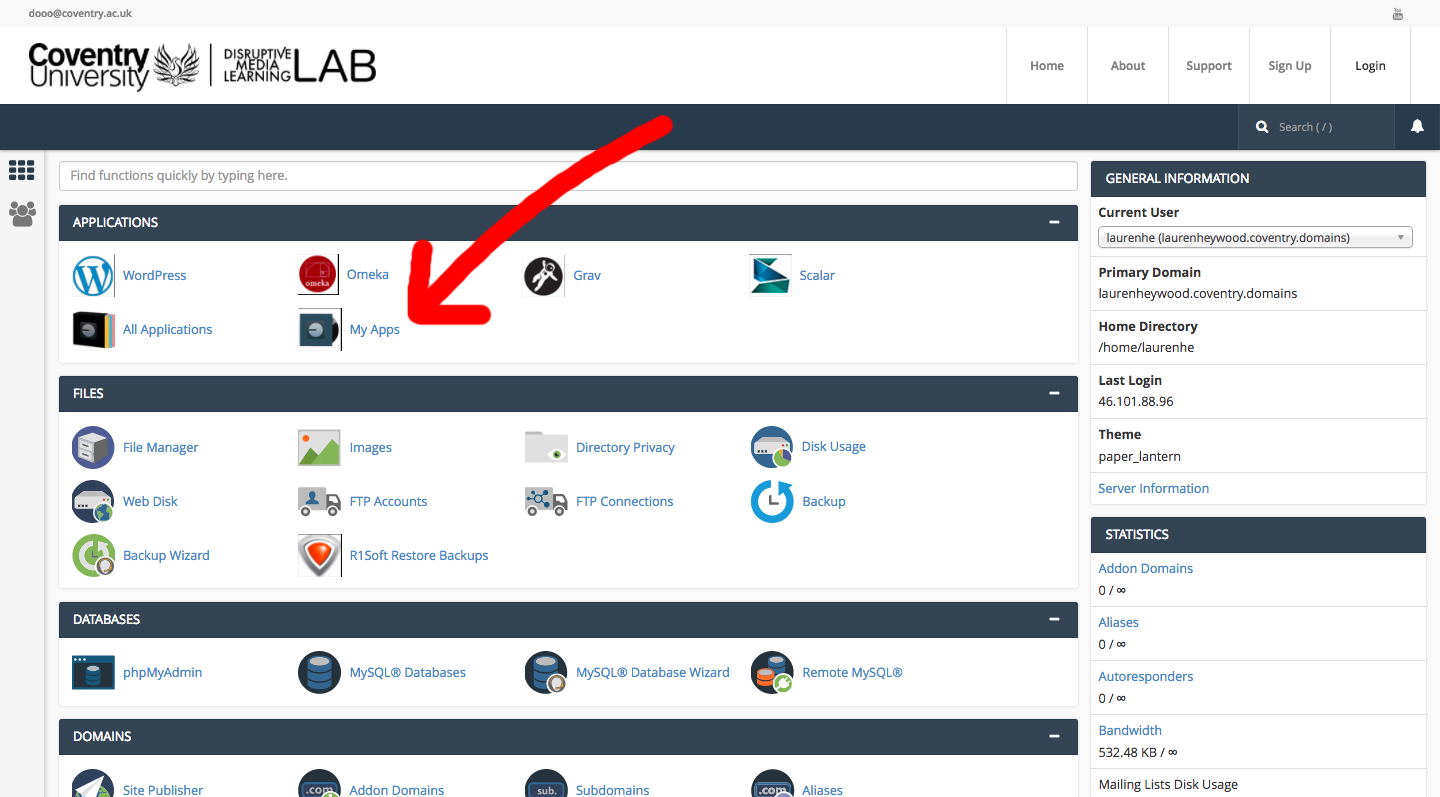Open the All Applications icon
The image size is (1440, 797).
(93, 329)
